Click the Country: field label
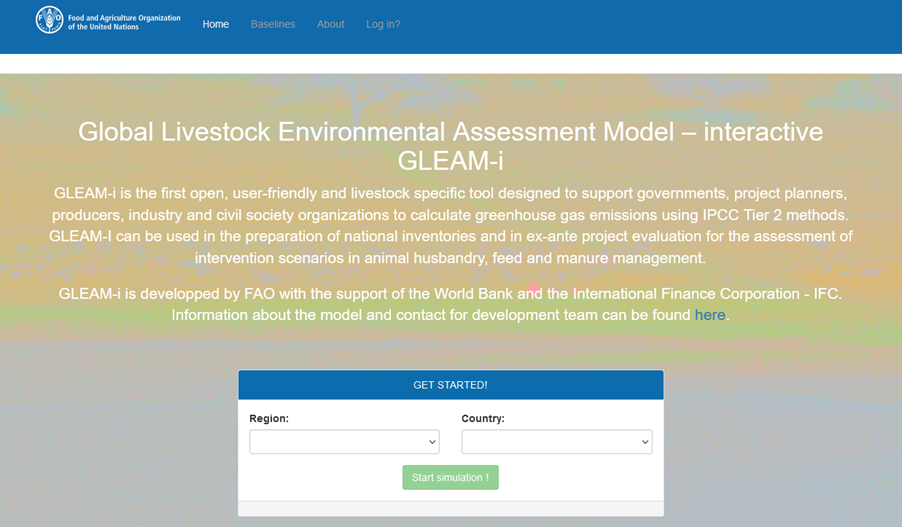This screenshot has width=902, height=527. pyautogui.click(x=483, y=418)
